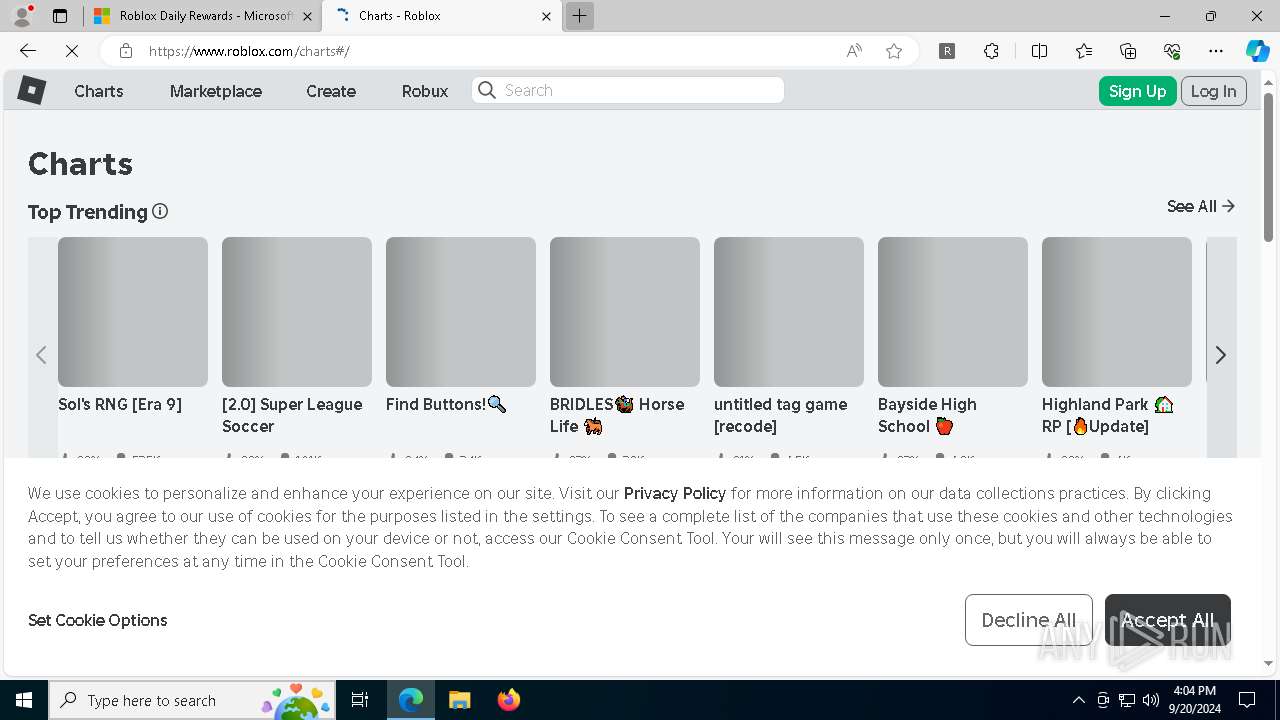
Task: Close the Charts - Roblox tab
Action: (x=546, y=16)
